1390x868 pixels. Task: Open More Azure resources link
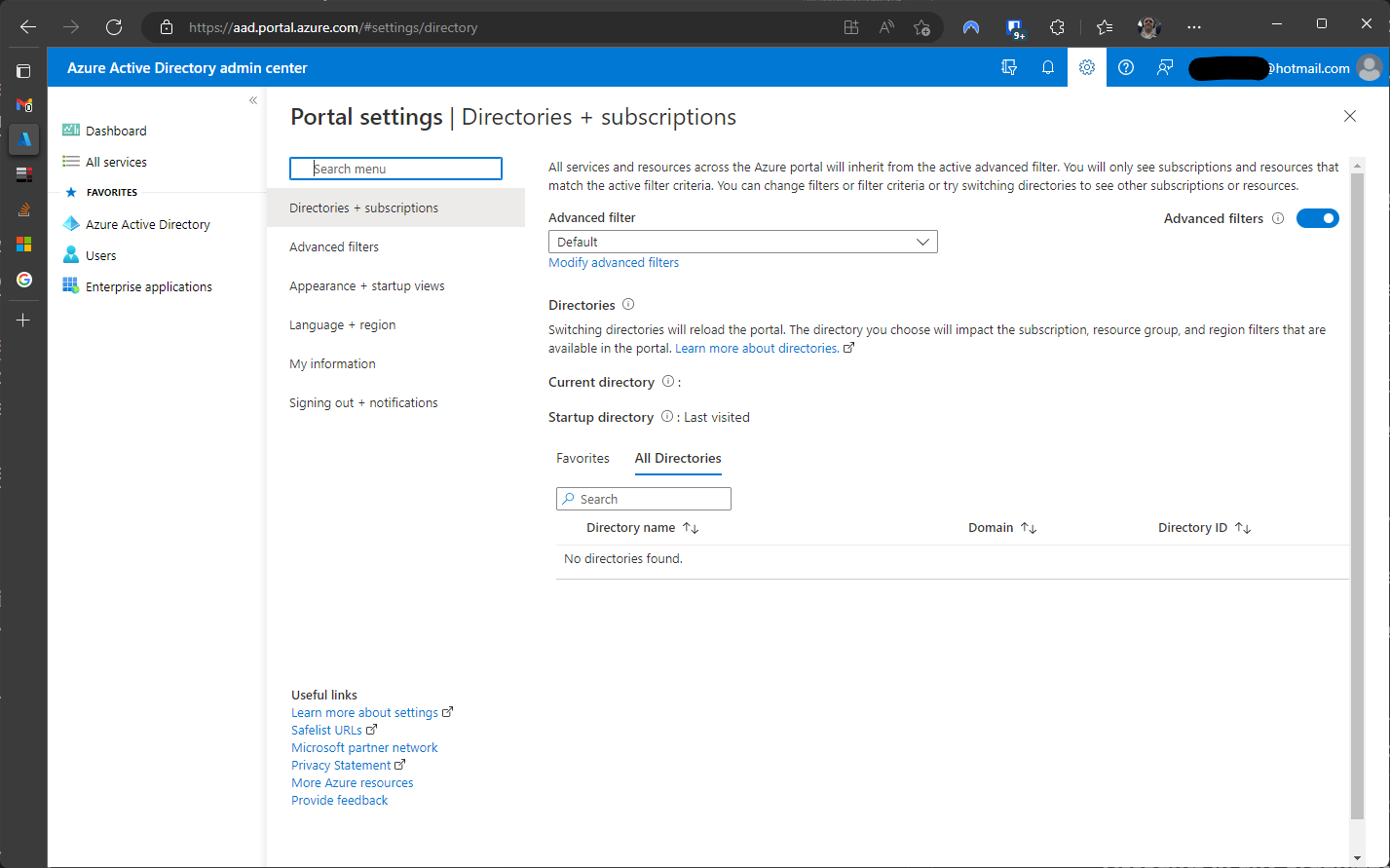coord(352,782)
